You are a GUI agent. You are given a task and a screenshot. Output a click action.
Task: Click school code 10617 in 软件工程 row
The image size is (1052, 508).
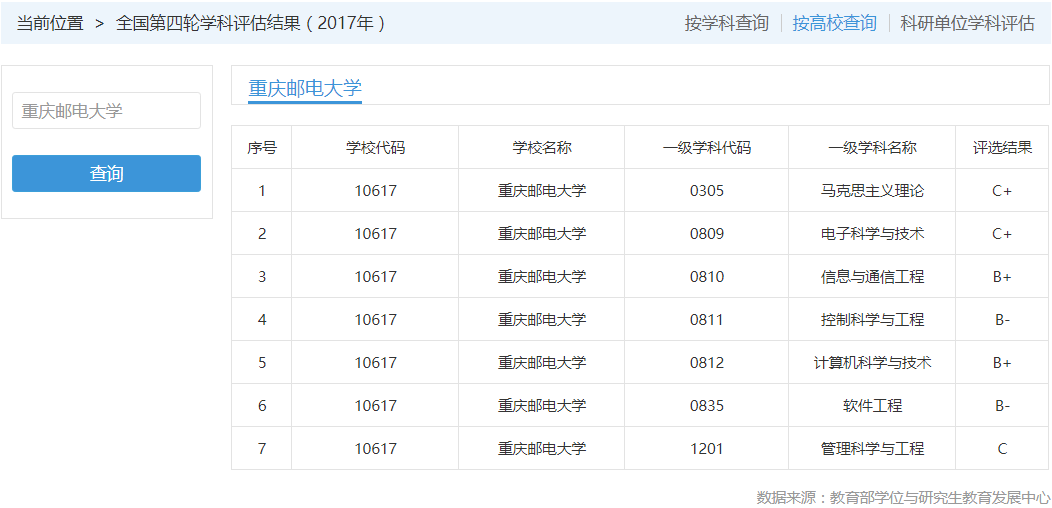(375, 405)
